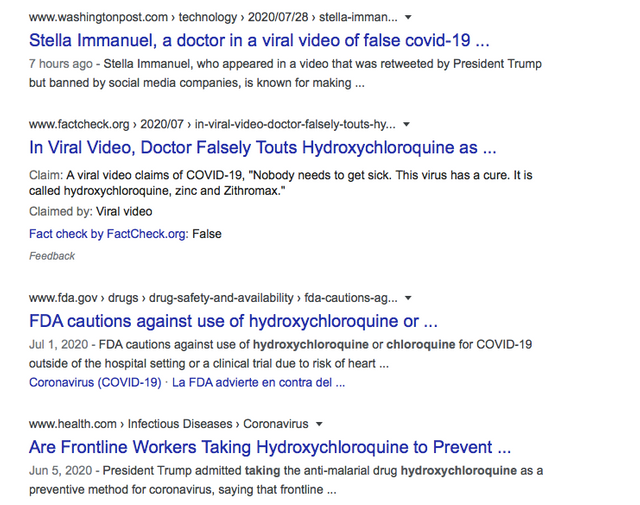The image size is (640, 505).
Task: Click 'False' fact check verdict text
Action: pyautogui.click(x=207, y=234)
